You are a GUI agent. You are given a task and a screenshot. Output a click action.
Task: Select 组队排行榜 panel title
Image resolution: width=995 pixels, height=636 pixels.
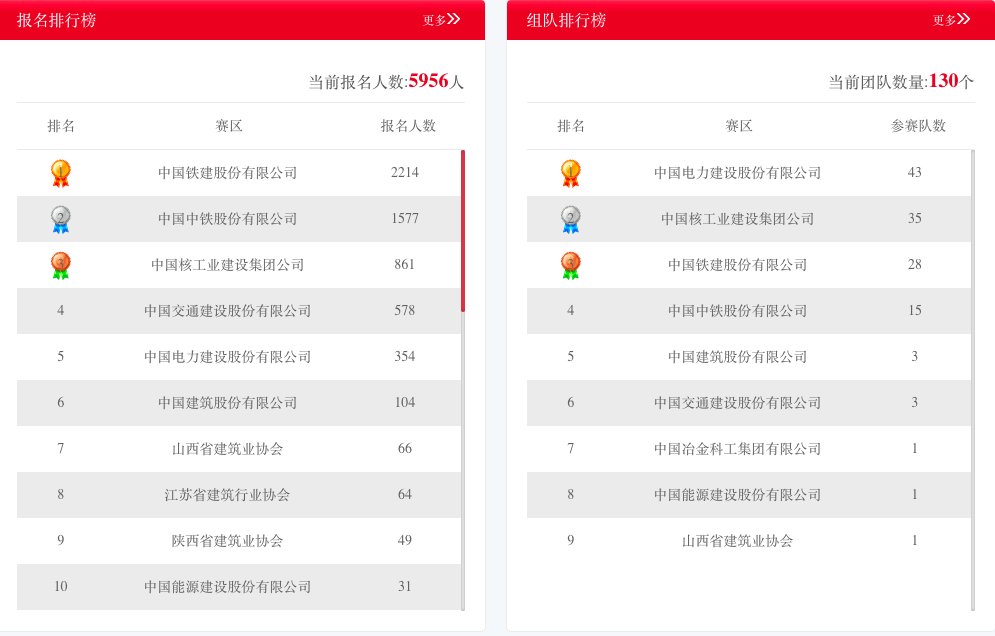[x=567, y=20]
